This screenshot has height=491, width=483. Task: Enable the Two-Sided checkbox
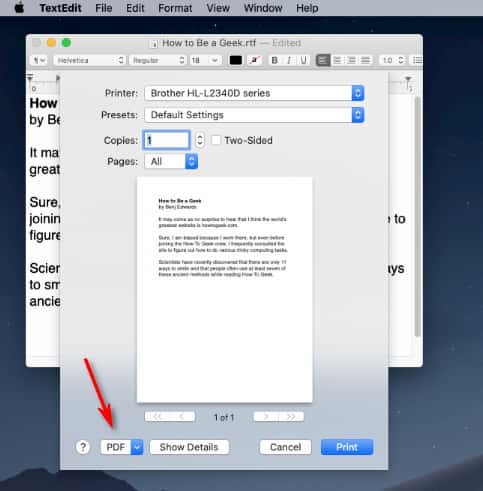[x=216, y=140]
